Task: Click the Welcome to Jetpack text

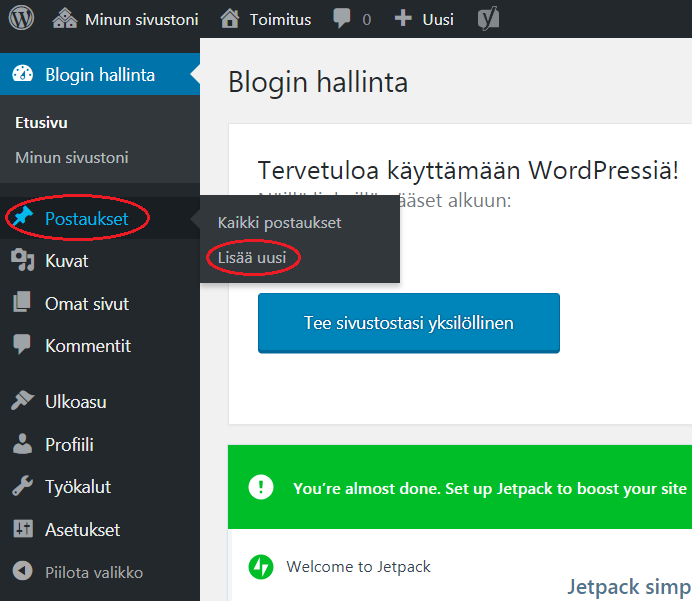Action: click(358, 567)
